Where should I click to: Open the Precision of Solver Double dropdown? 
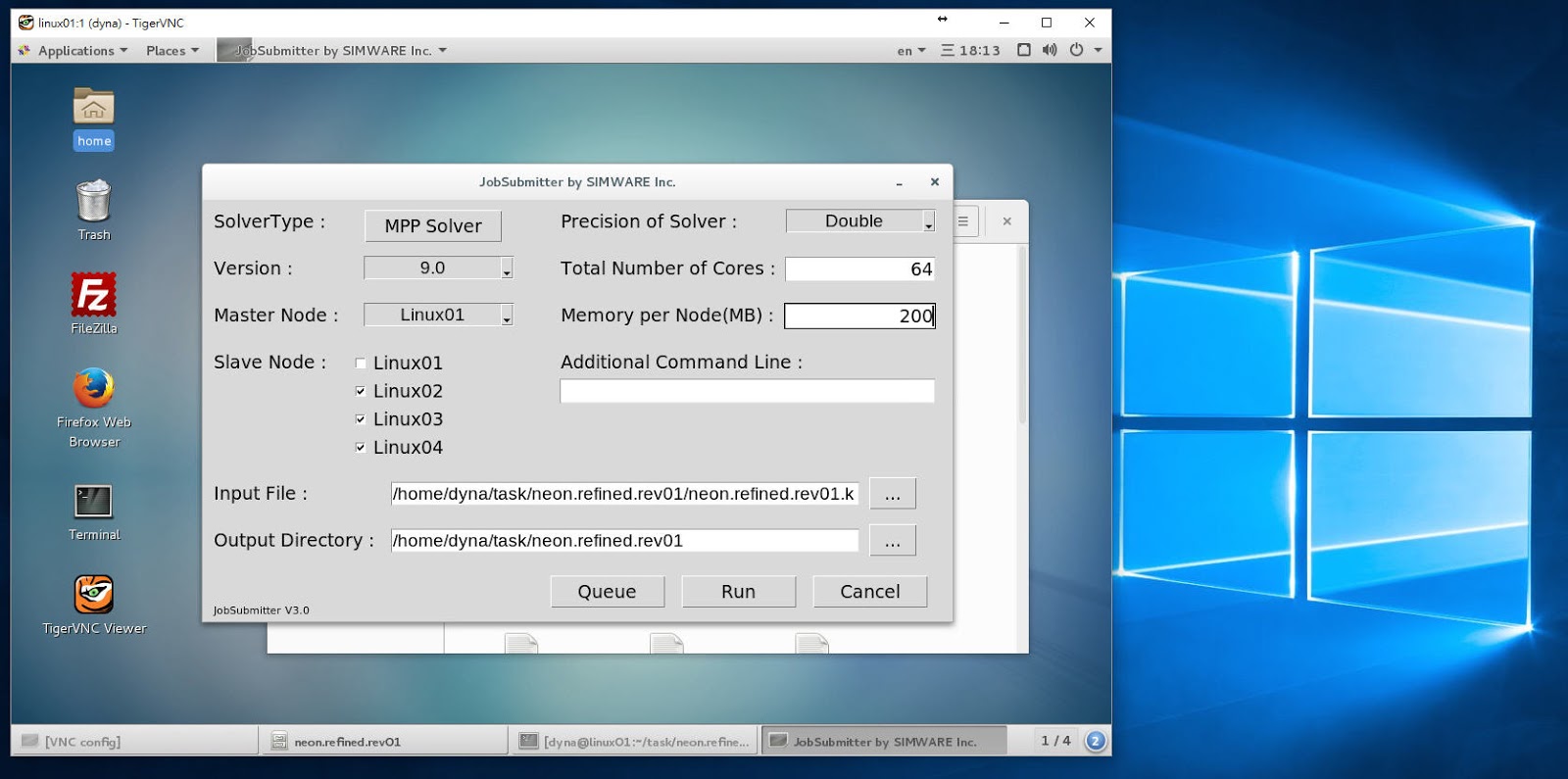click(x=859, y=221)
